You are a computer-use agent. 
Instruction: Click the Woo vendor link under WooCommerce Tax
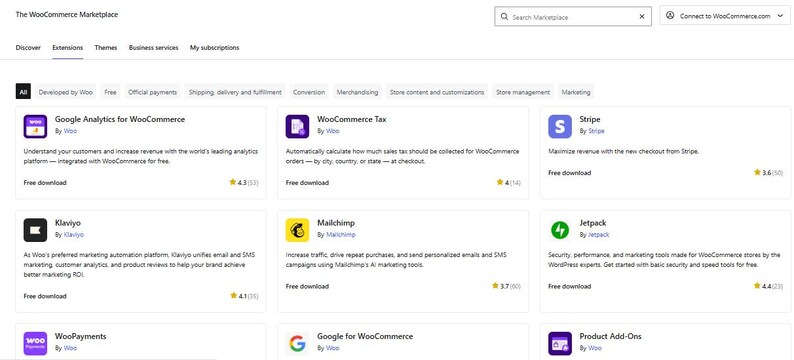point(333,131)
